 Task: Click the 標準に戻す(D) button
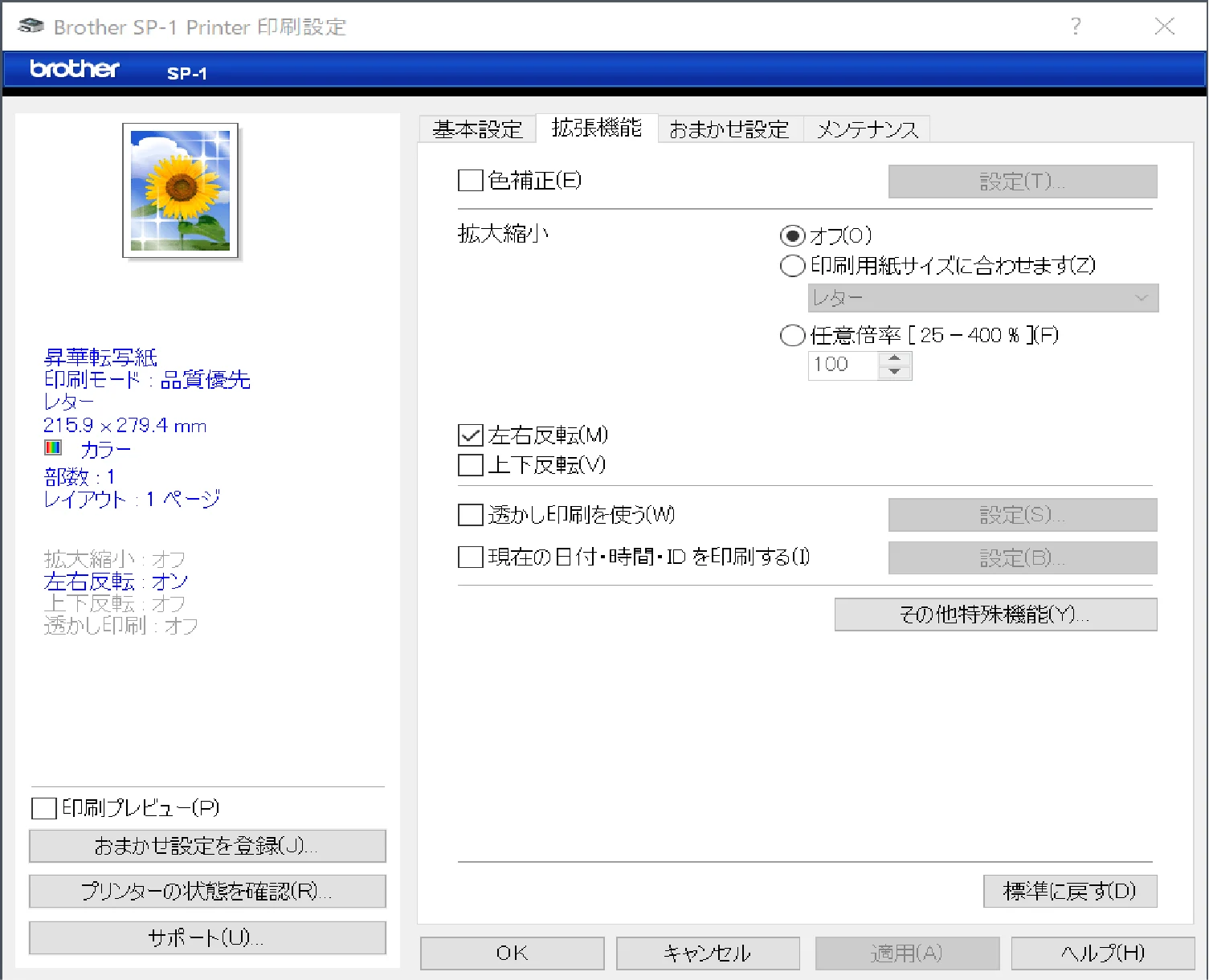[1070, 891]
